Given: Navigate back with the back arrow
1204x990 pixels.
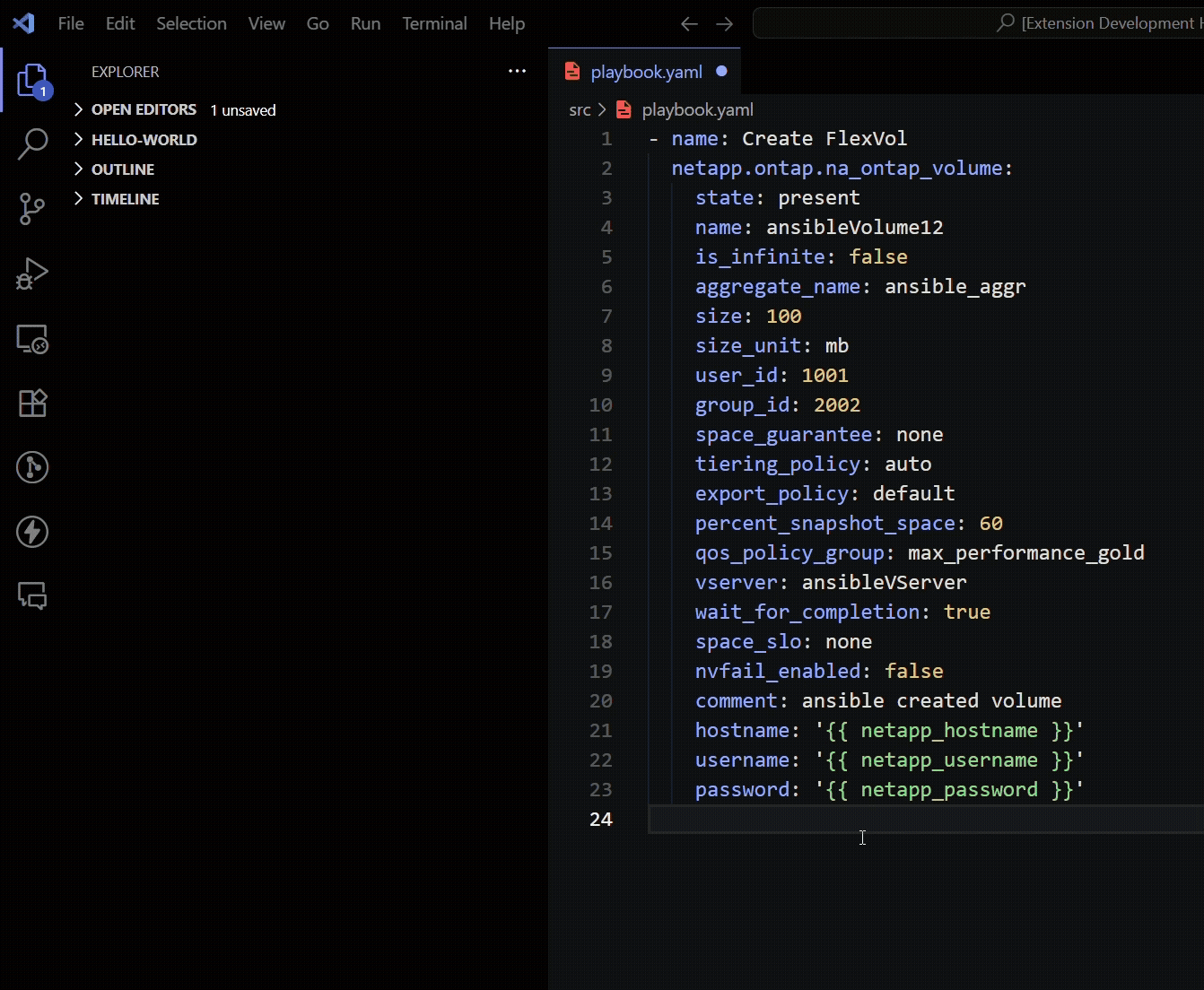Looking at the screenshot, I should pos(689,23).
